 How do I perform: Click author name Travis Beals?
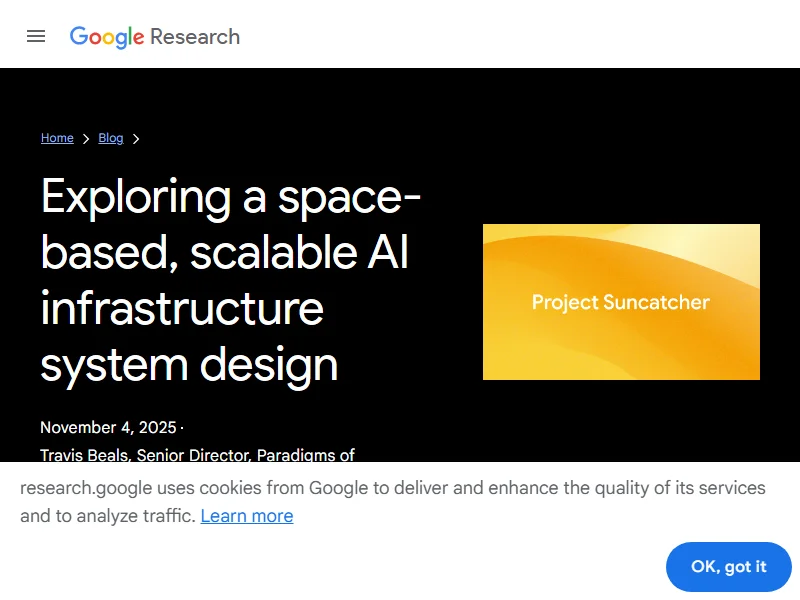click(x=84, y=455)
